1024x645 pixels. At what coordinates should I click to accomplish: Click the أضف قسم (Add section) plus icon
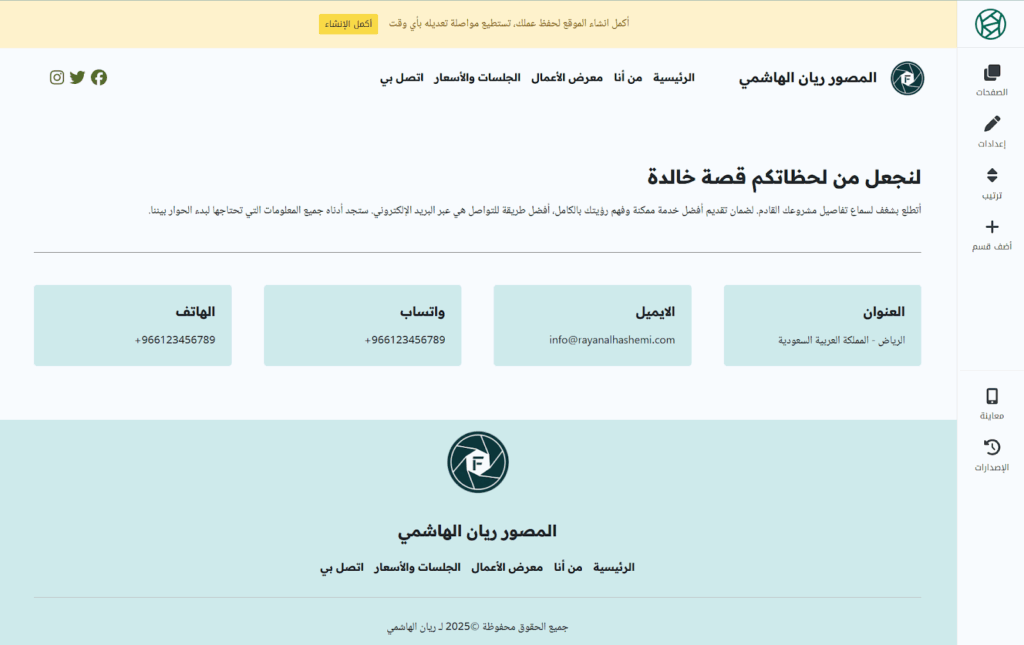tap(991, 227)
